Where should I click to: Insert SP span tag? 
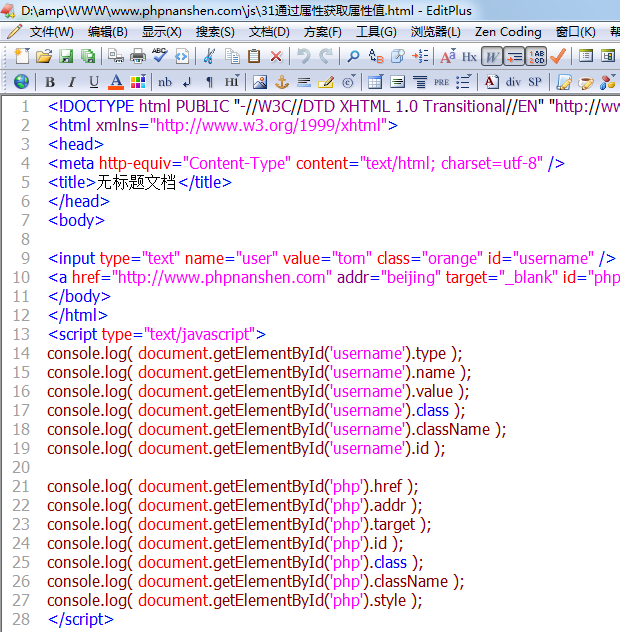(535, 82)
